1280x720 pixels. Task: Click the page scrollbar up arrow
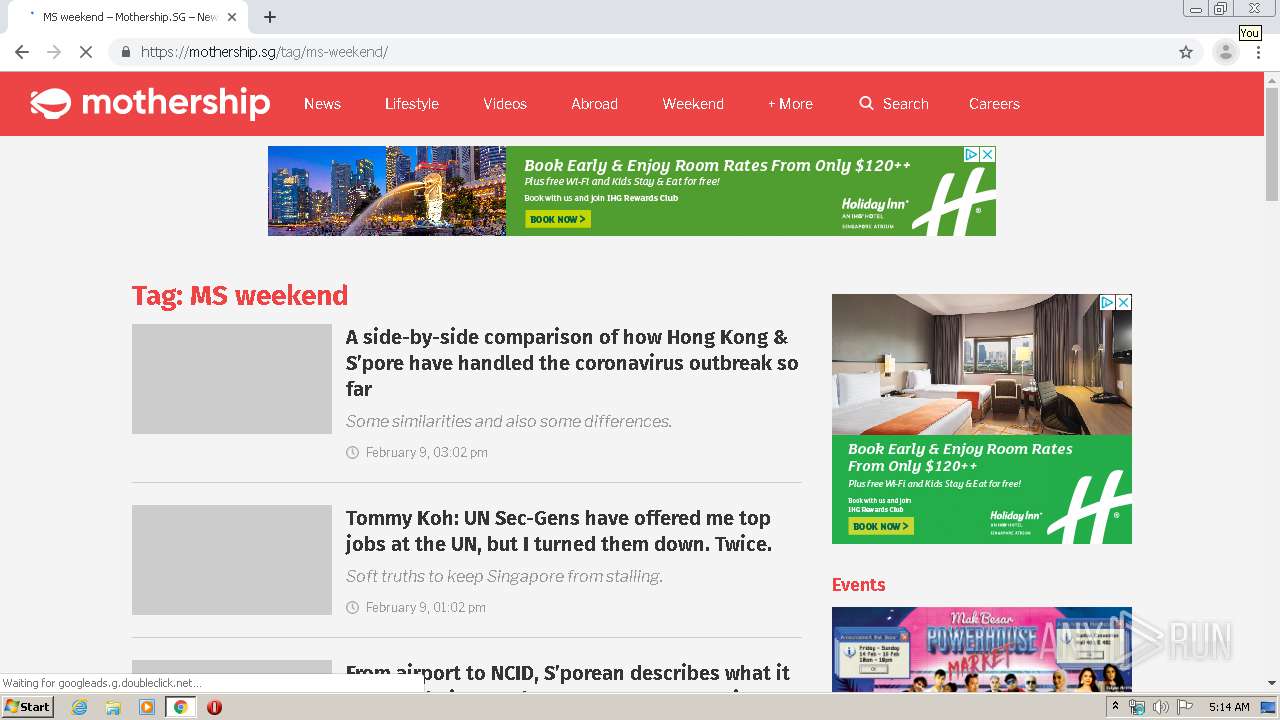click(x=1272, y=79)
